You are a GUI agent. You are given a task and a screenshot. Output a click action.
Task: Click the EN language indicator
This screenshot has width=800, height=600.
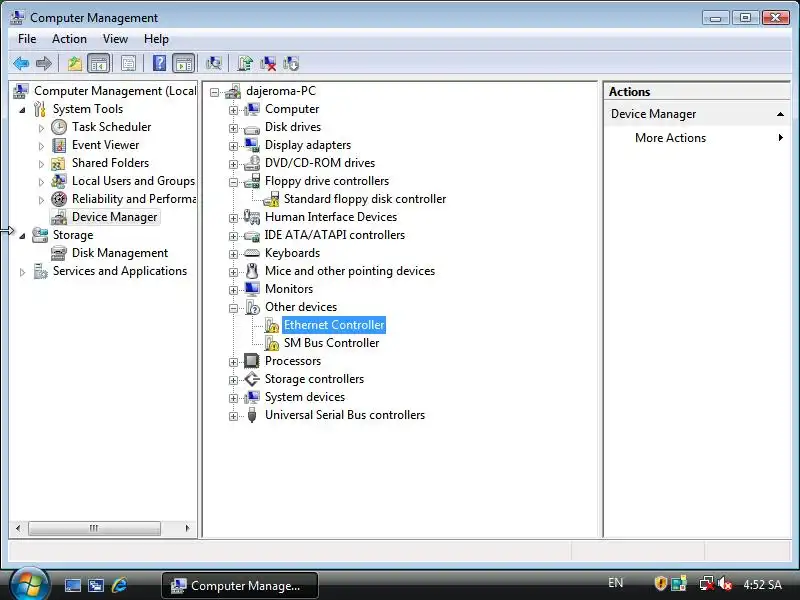[x=616, y=583]
